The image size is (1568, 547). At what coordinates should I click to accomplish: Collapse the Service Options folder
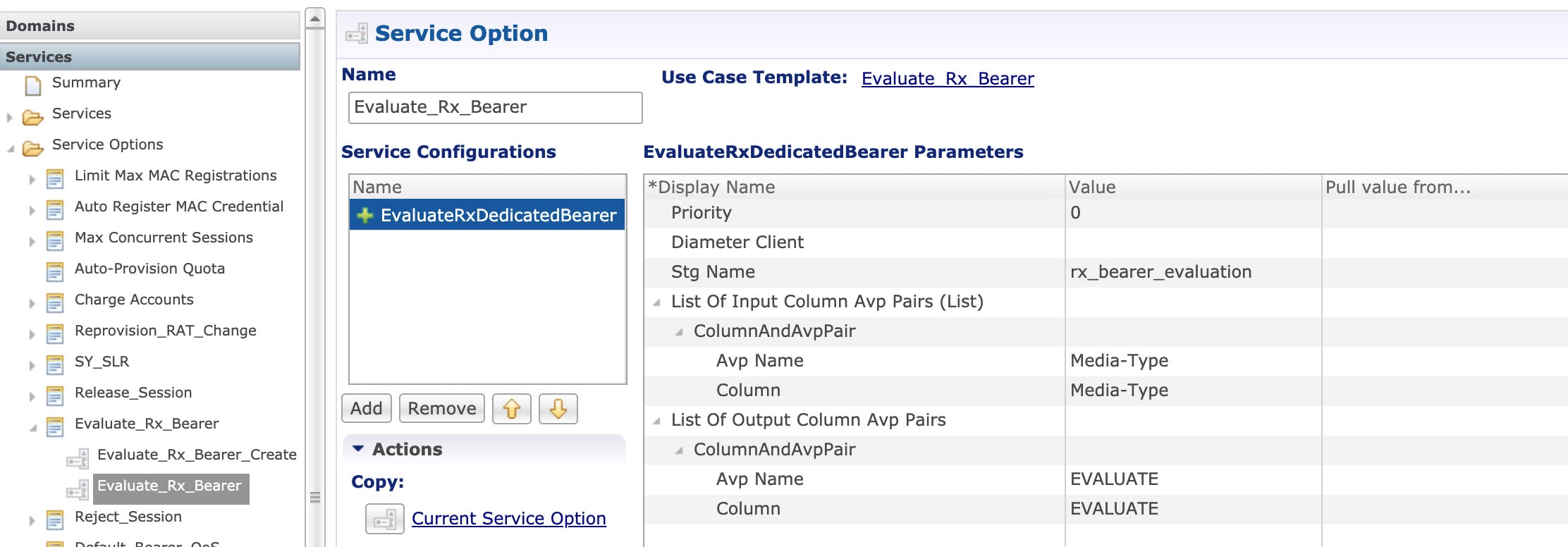(10, 149)
